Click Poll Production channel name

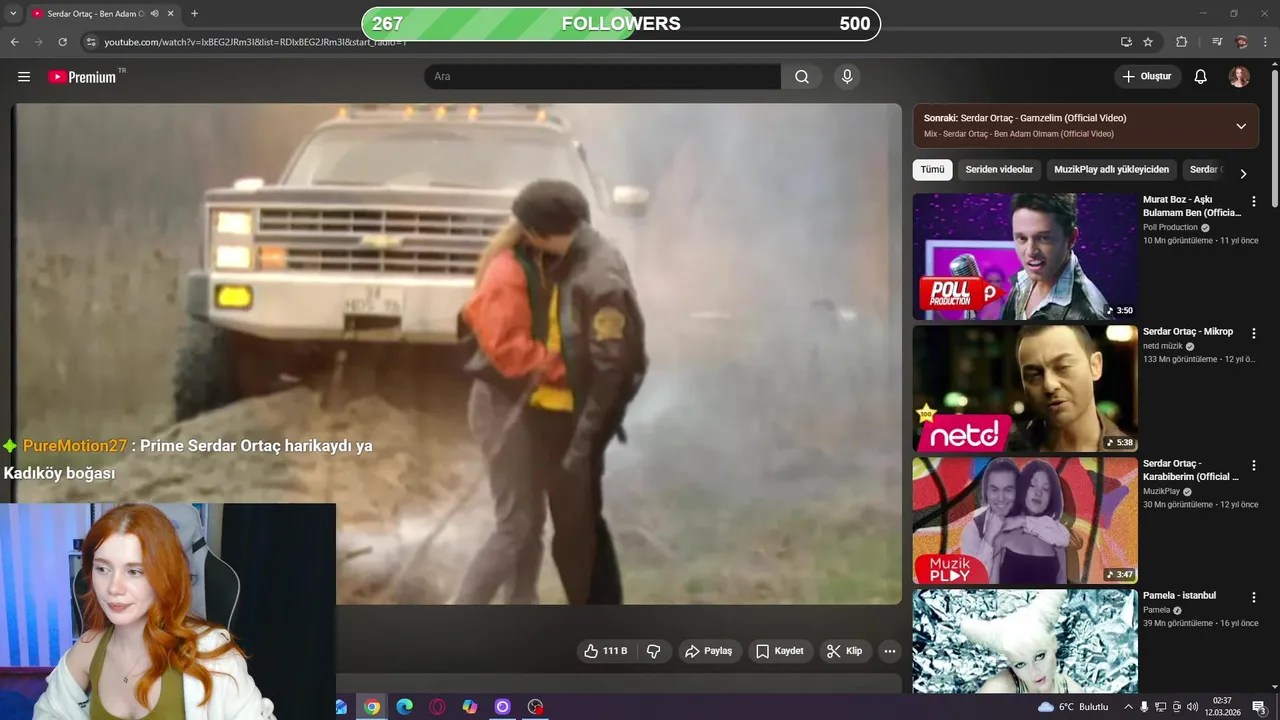(x=1170, y=227)
